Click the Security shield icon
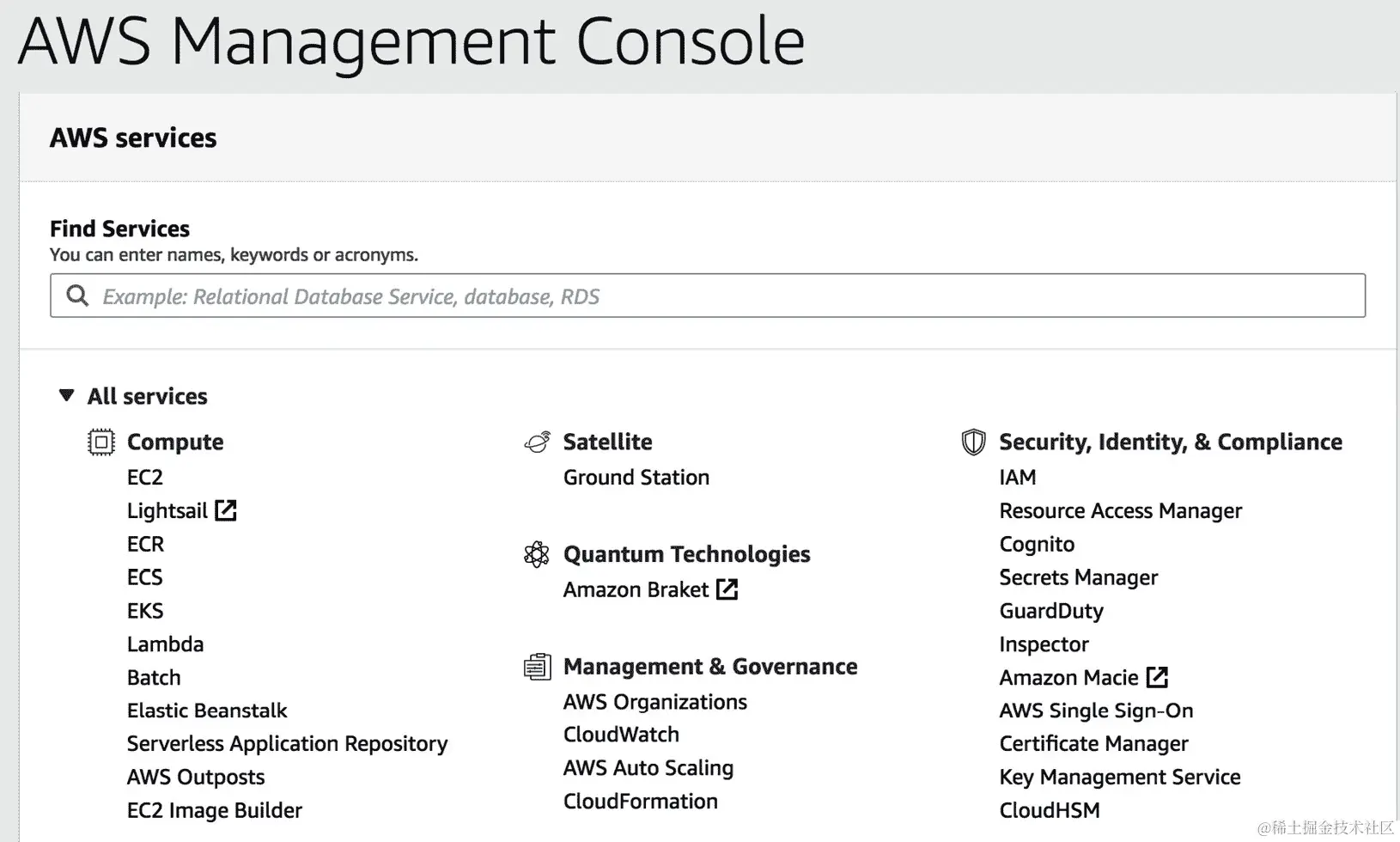1400x842 pixels. click(x=973, y=442)
